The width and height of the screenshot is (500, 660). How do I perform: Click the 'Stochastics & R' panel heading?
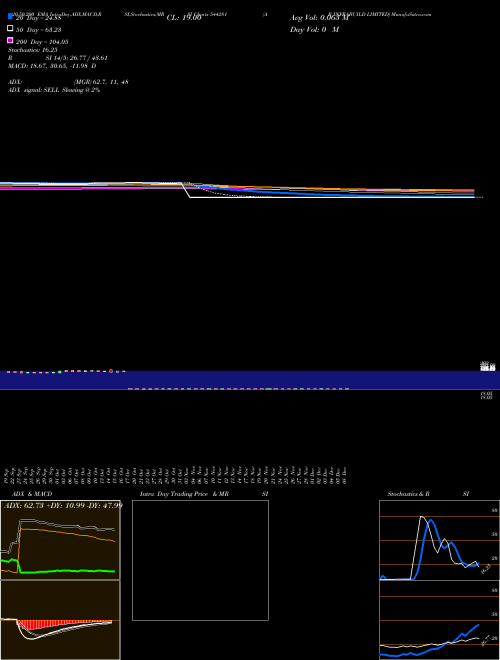coord(408,494)
